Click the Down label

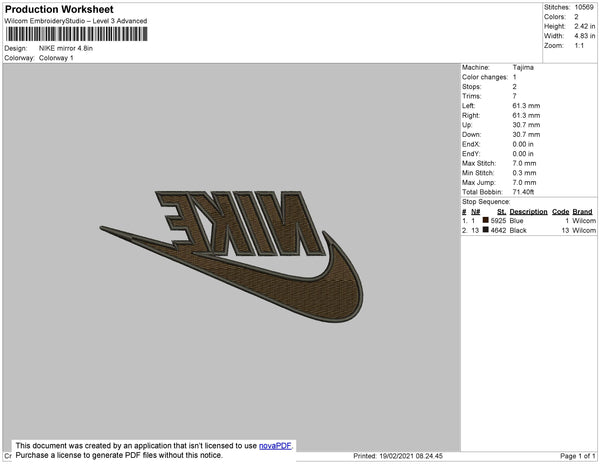click(472, 135)
